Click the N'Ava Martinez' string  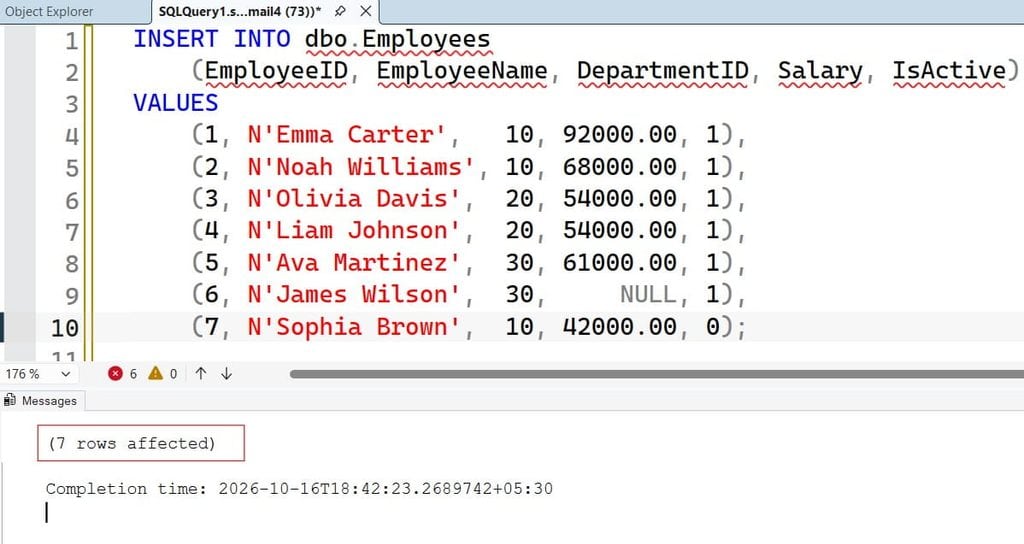click(x=354, y=263)
